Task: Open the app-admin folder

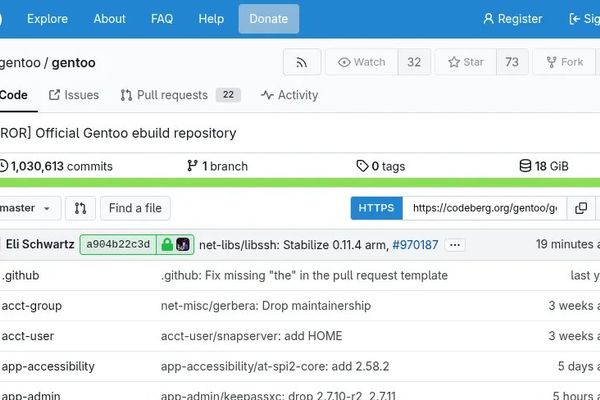Action: 31,395
